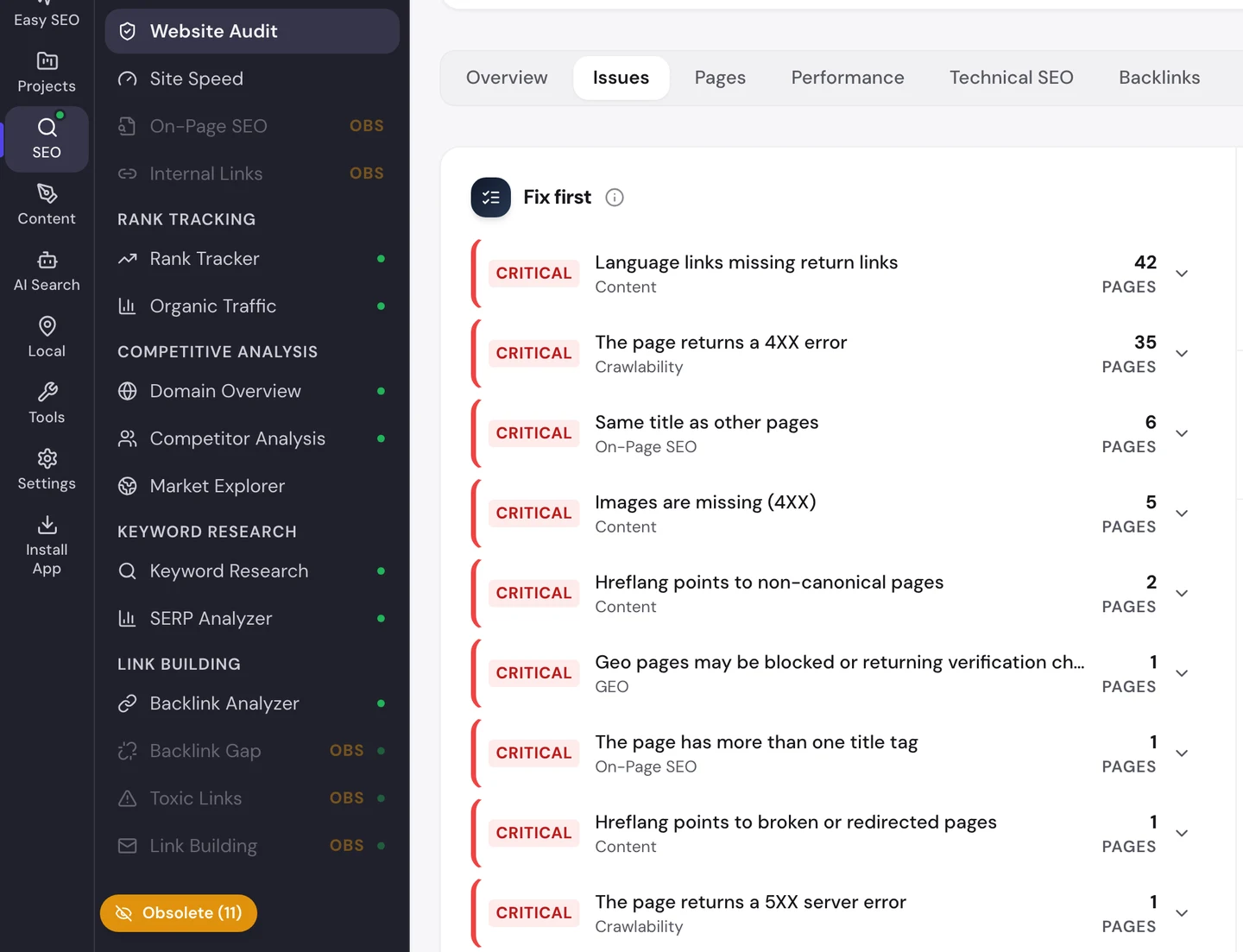Screen dimensions: 1243x952
Task: Expand Language links missing return links issue
Action: (1182, 274)
